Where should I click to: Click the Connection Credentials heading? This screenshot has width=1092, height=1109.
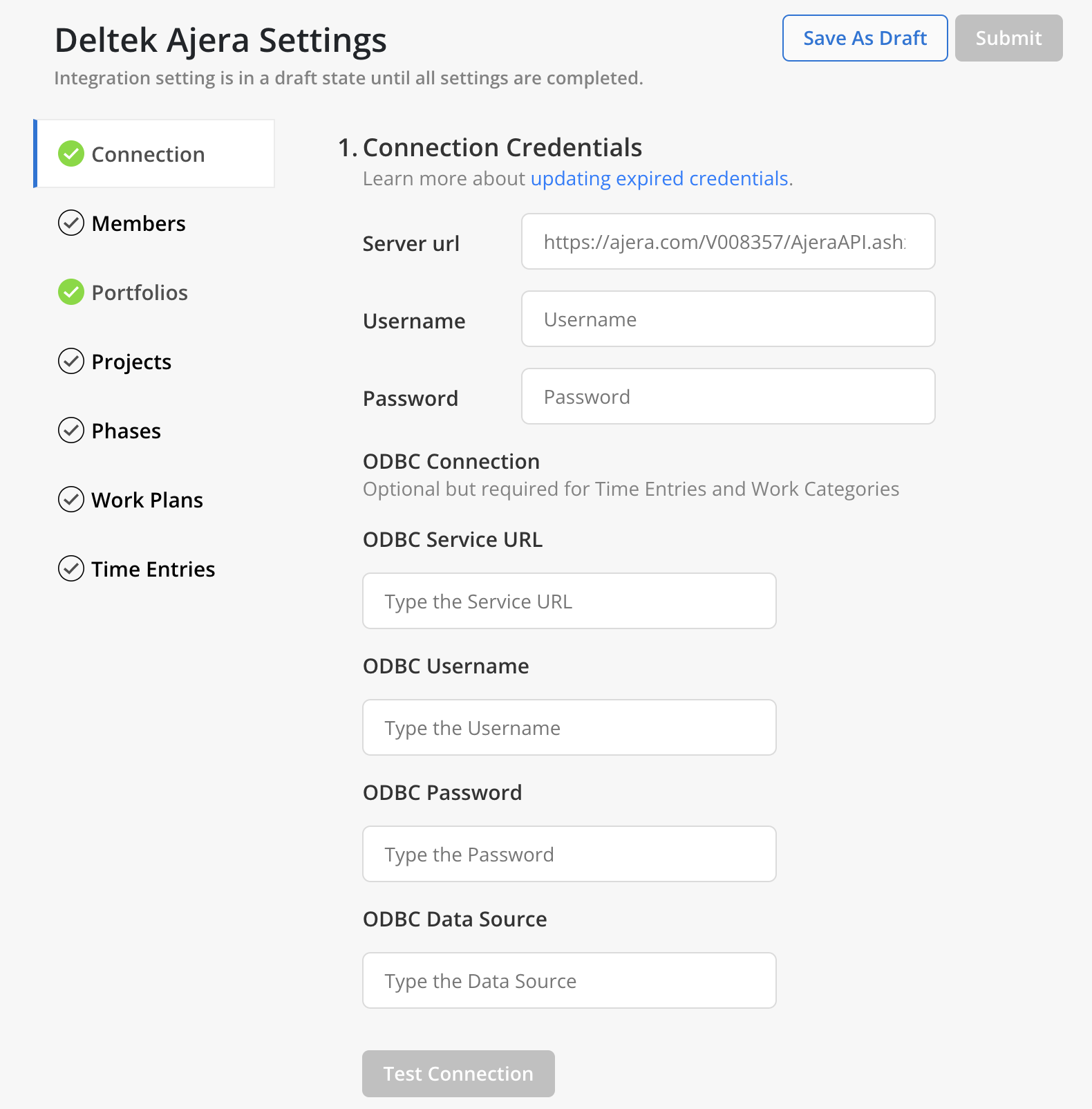pyautogui.click(x=502, y=147)
